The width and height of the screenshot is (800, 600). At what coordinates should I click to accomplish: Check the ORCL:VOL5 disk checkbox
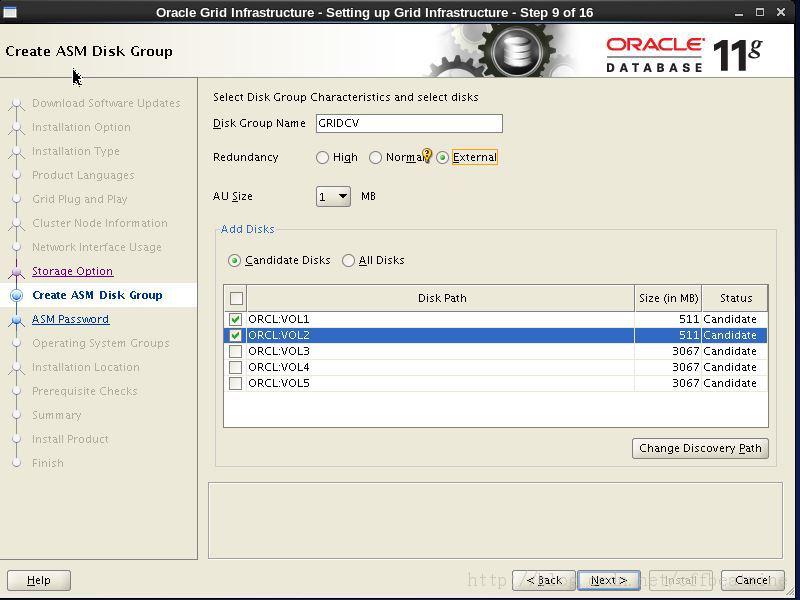(x=235, y=383)
